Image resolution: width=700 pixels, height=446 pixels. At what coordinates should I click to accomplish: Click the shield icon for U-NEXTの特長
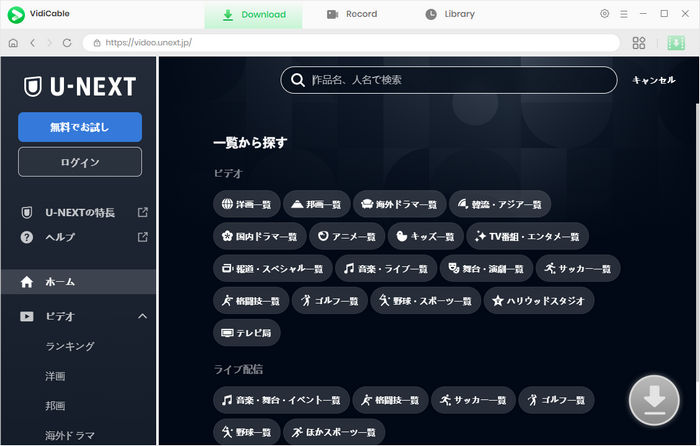(x=26, y=213)
